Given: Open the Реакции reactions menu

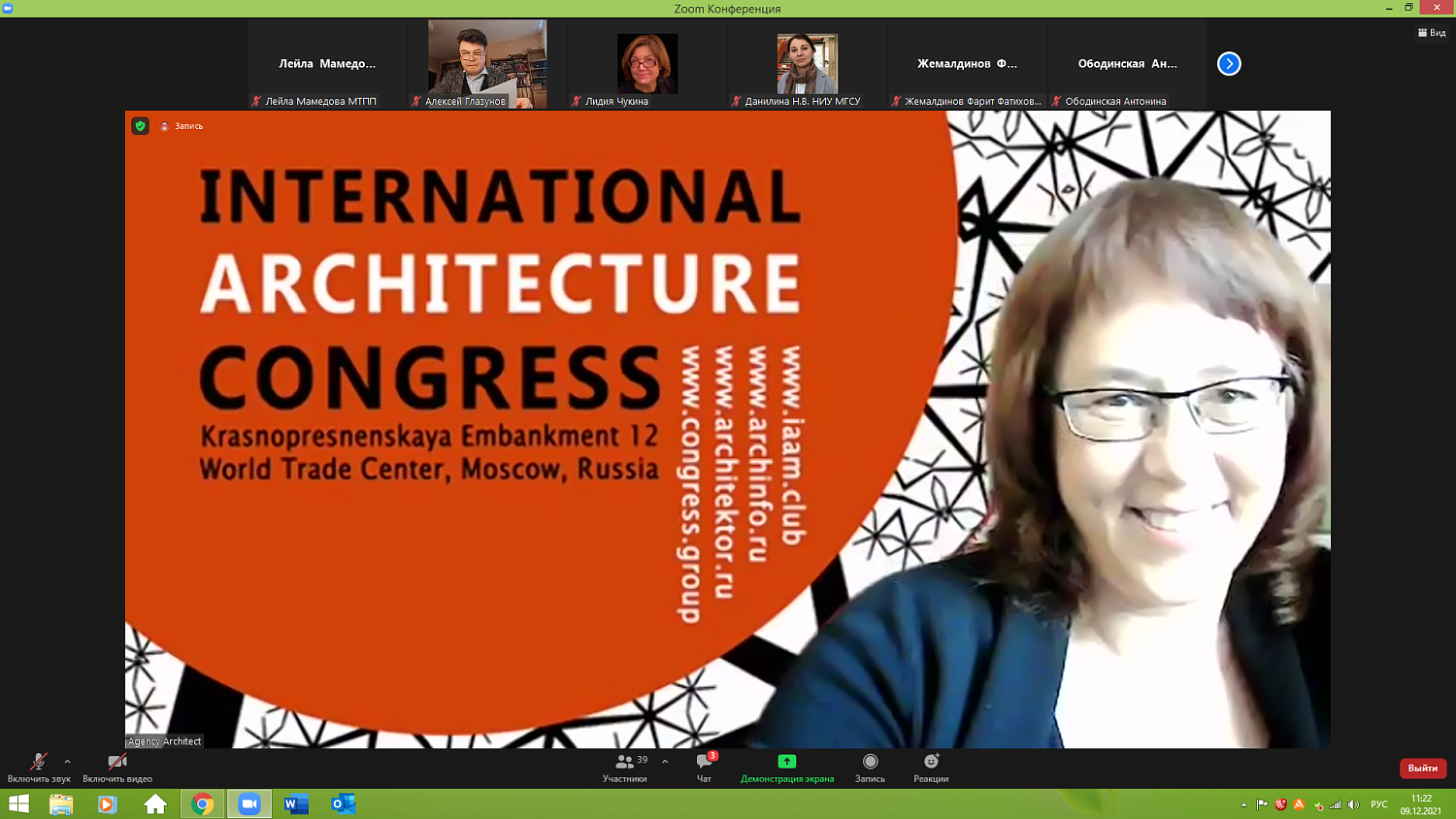Looking at the screenshot, I should tap(931, 768).
